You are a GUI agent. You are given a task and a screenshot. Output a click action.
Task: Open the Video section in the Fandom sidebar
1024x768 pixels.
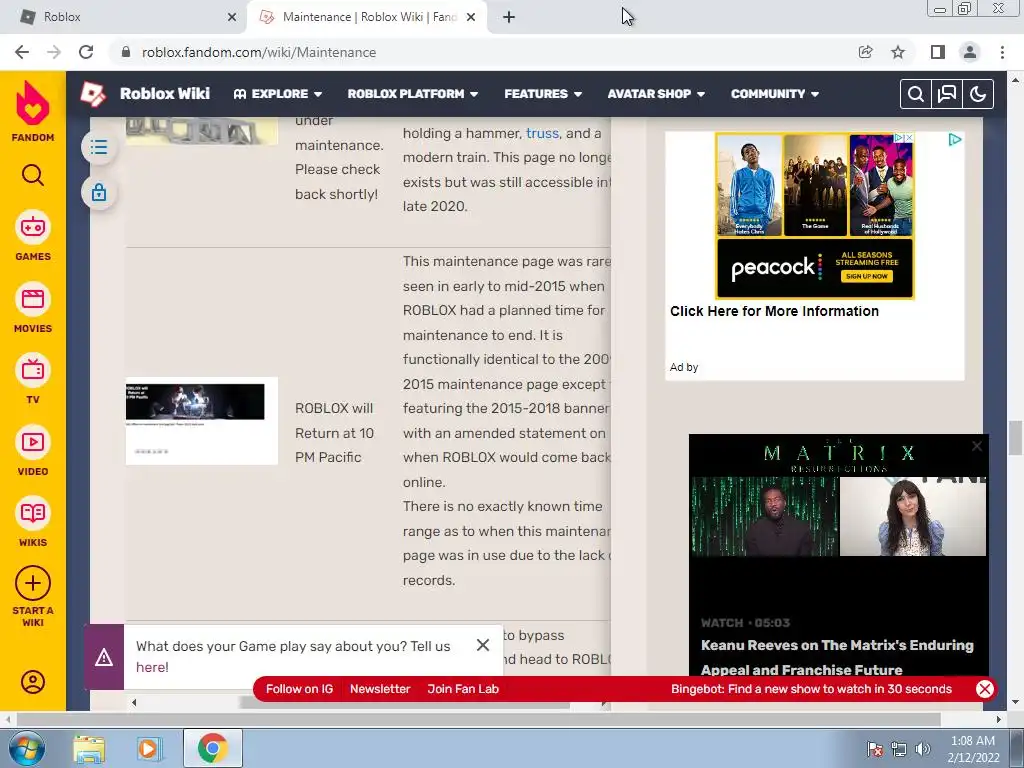pyautogui.click(x=33, y=451)
